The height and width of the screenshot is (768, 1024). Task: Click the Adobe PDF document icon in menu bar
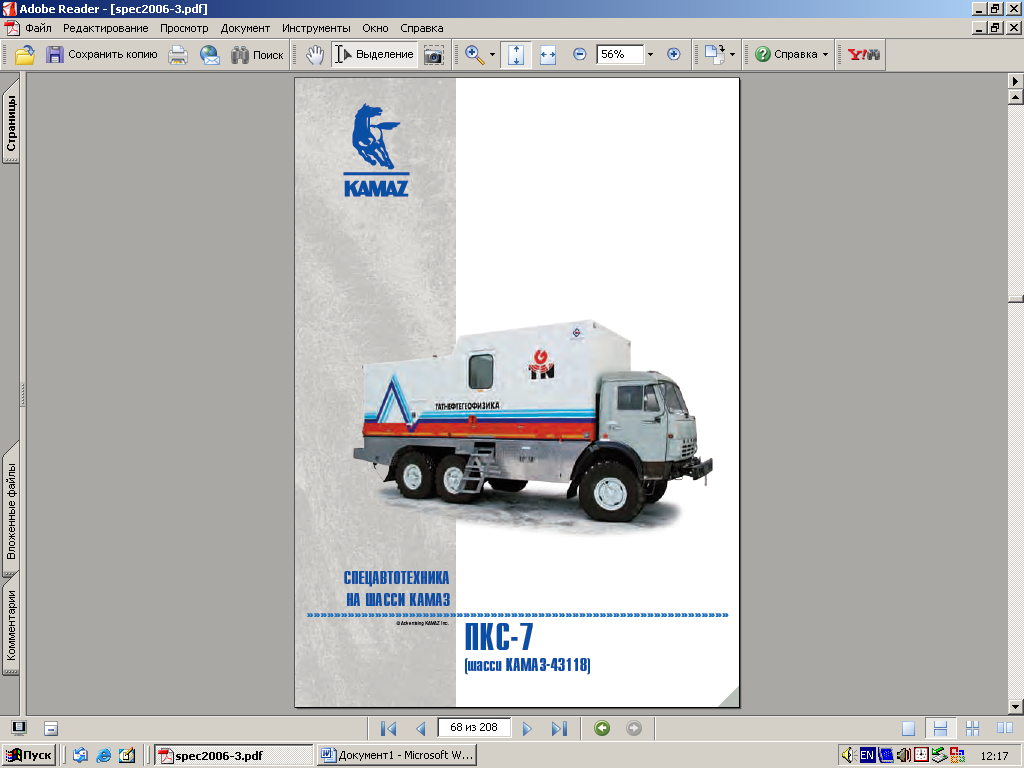point(11,28)
